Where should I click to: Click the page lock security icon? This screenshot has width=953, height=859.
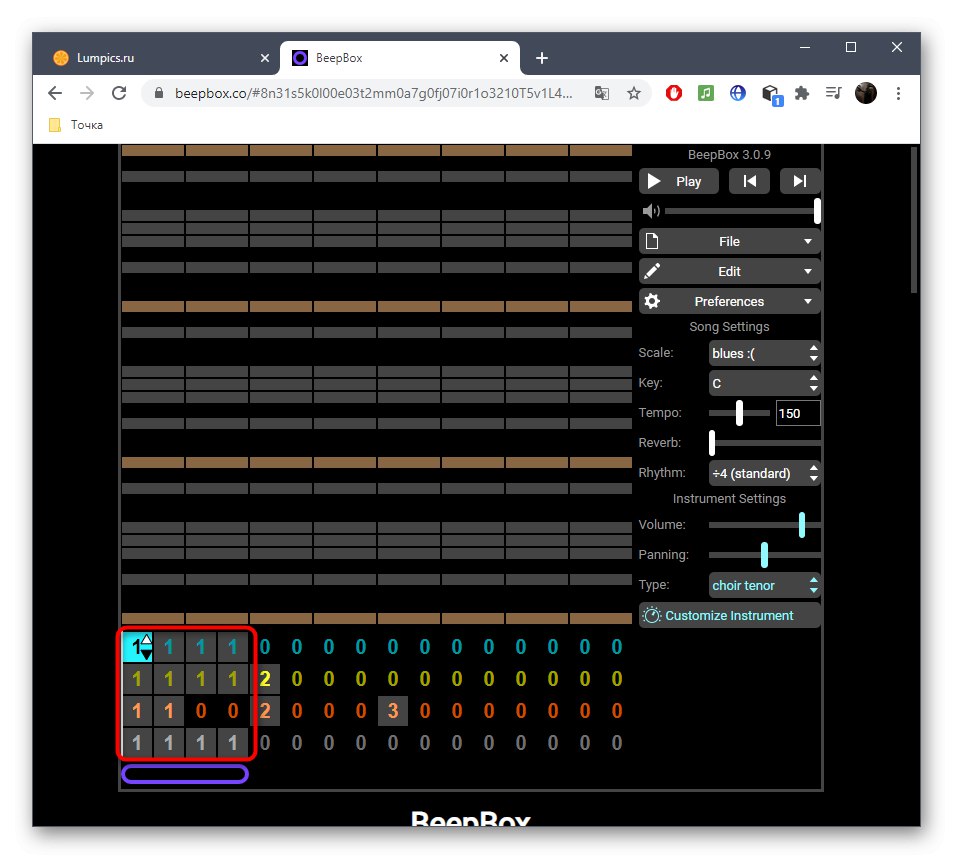159,93
